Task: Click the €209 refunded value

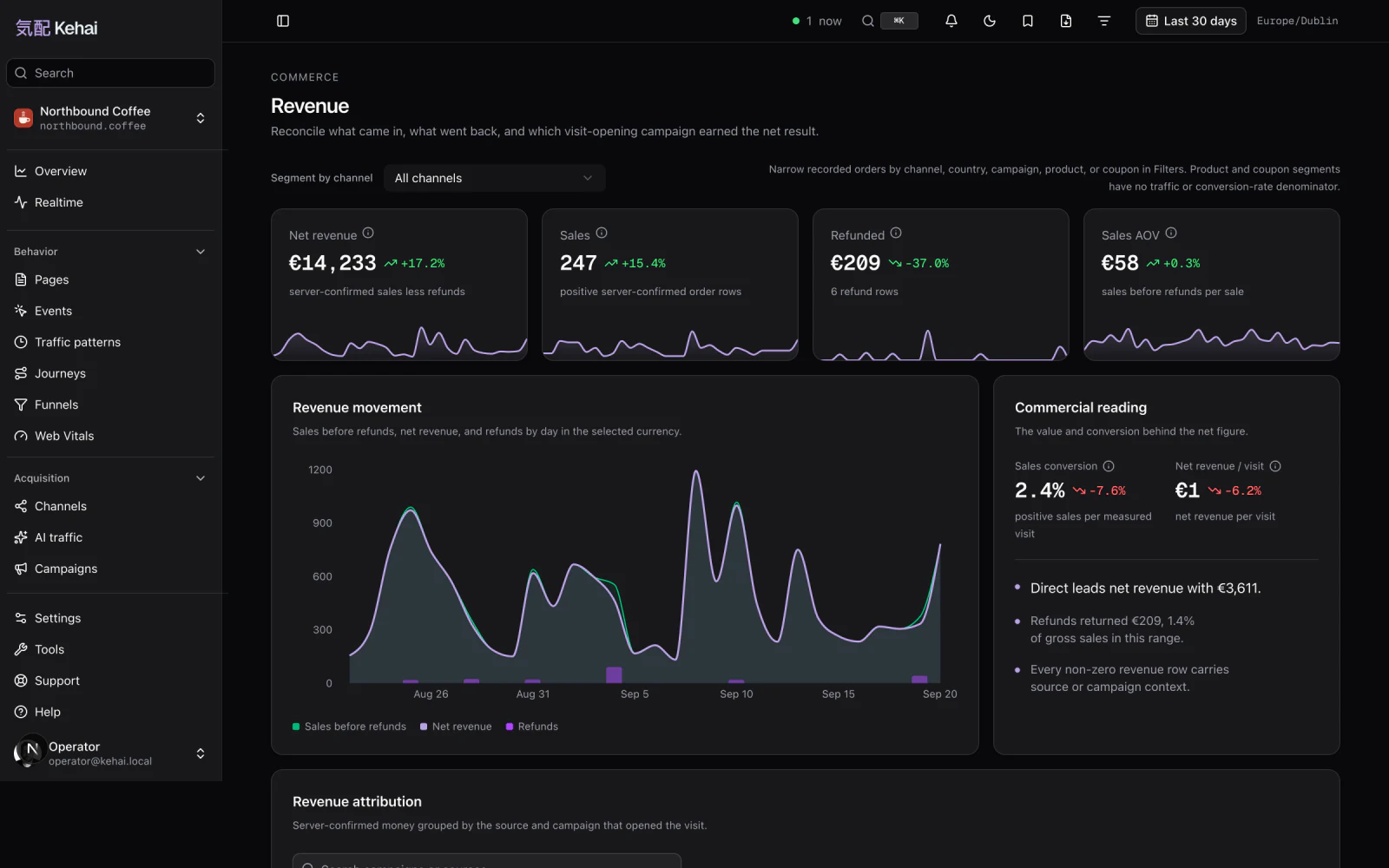Action: pos(855,263)
